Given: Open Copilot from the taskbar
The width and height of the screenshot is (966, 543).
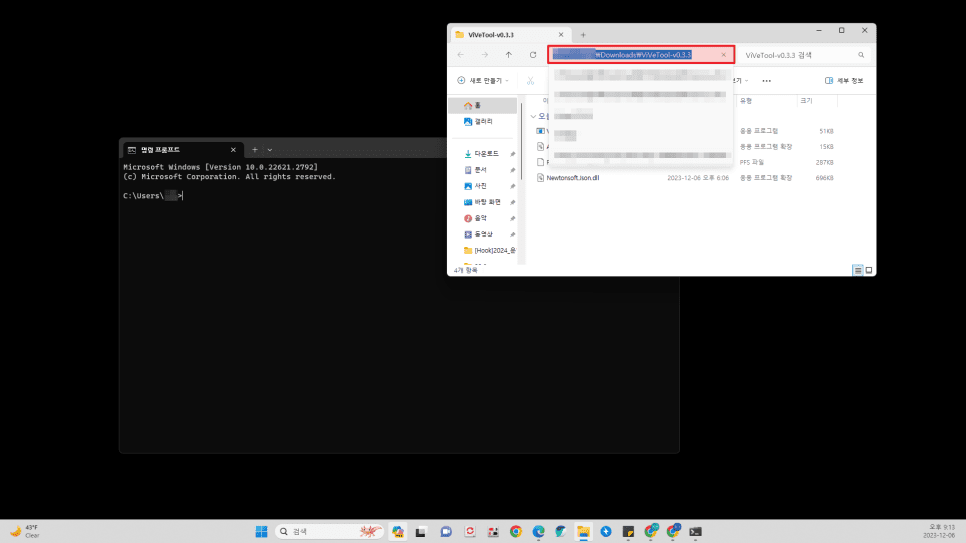Looking at the screenshot, I should pos(398,531).
